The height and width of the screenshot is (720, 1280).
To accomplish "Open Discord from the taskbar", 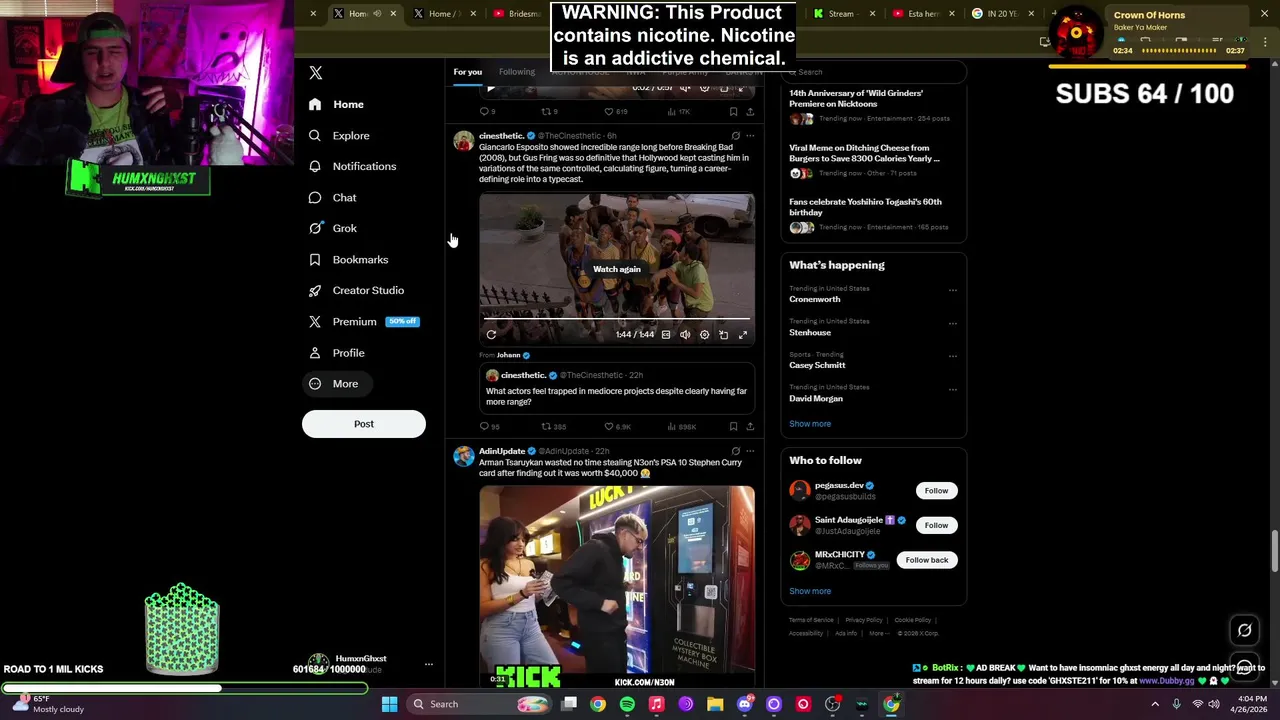I will pos(744,704).
